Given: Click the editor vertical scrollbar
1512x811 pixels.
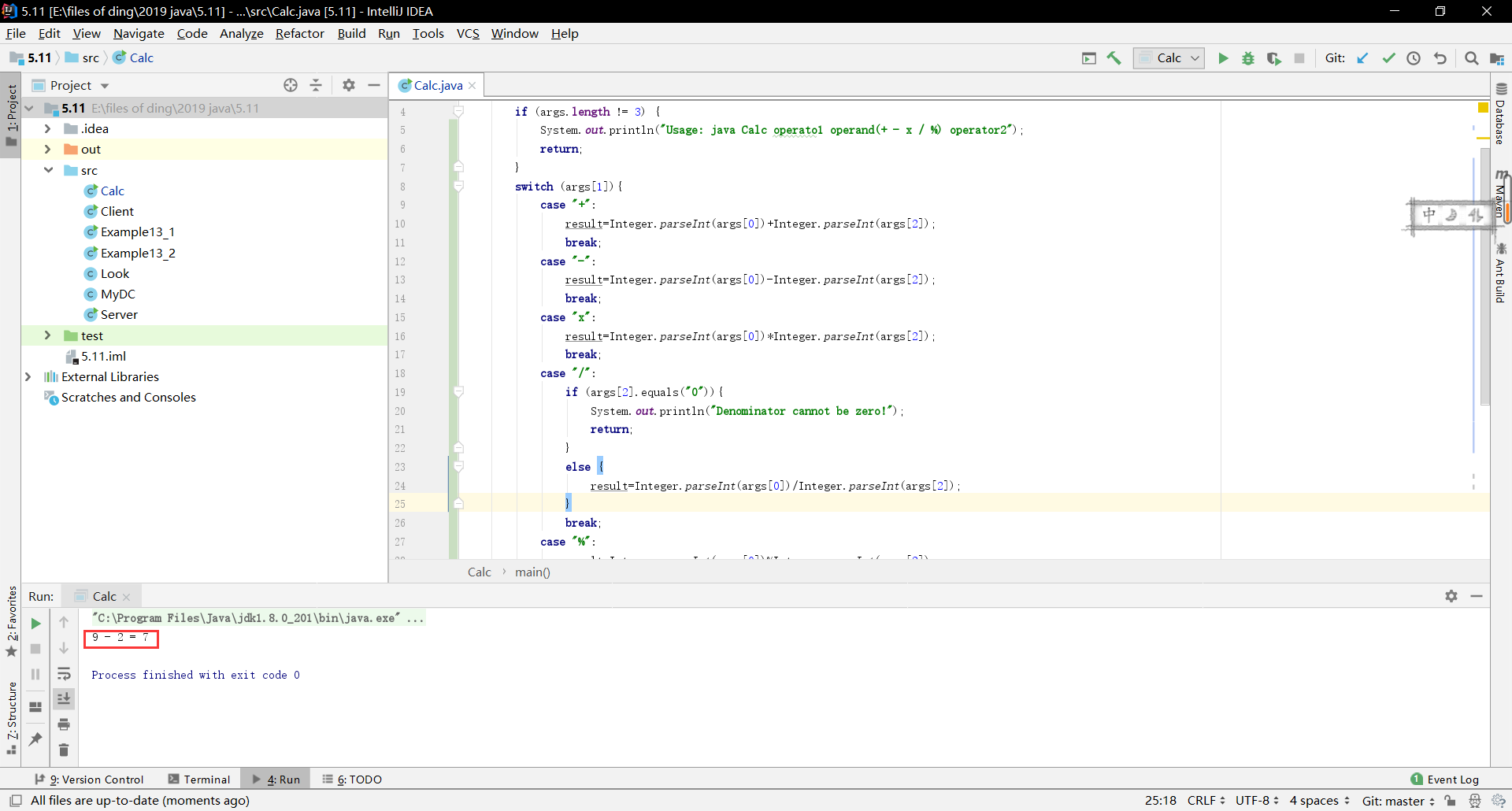Looking at the screenshot, I should tap(1485, 276).
